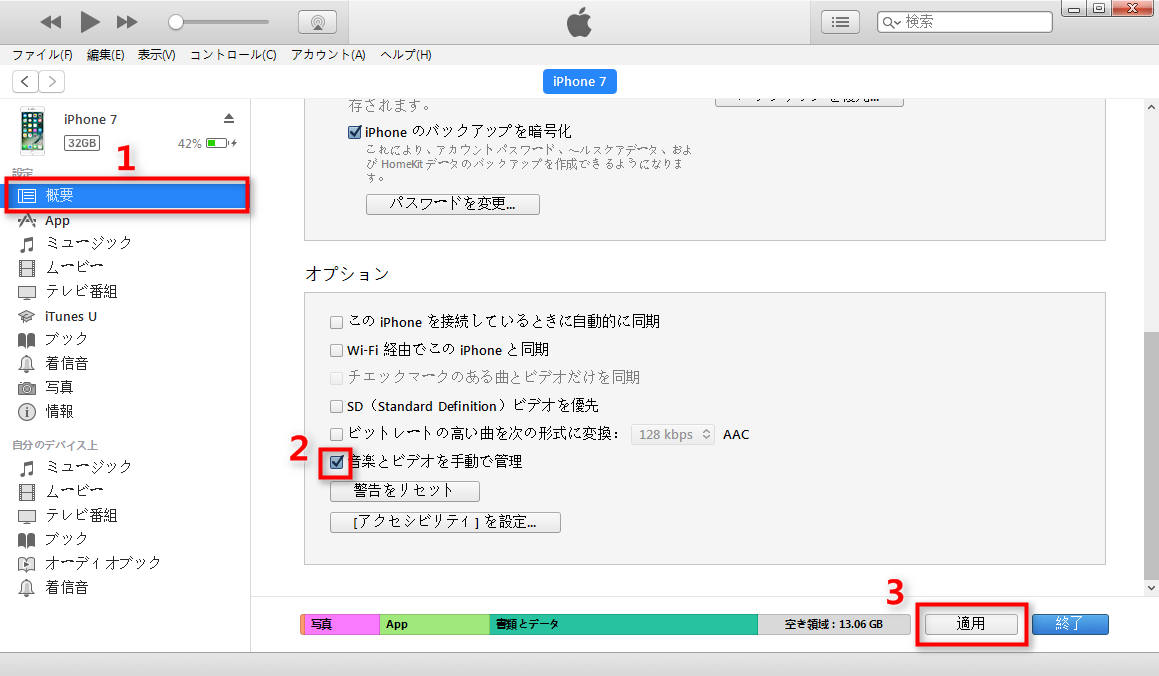
Task: Click the back navigation arrow
Action: pos(25,82)
